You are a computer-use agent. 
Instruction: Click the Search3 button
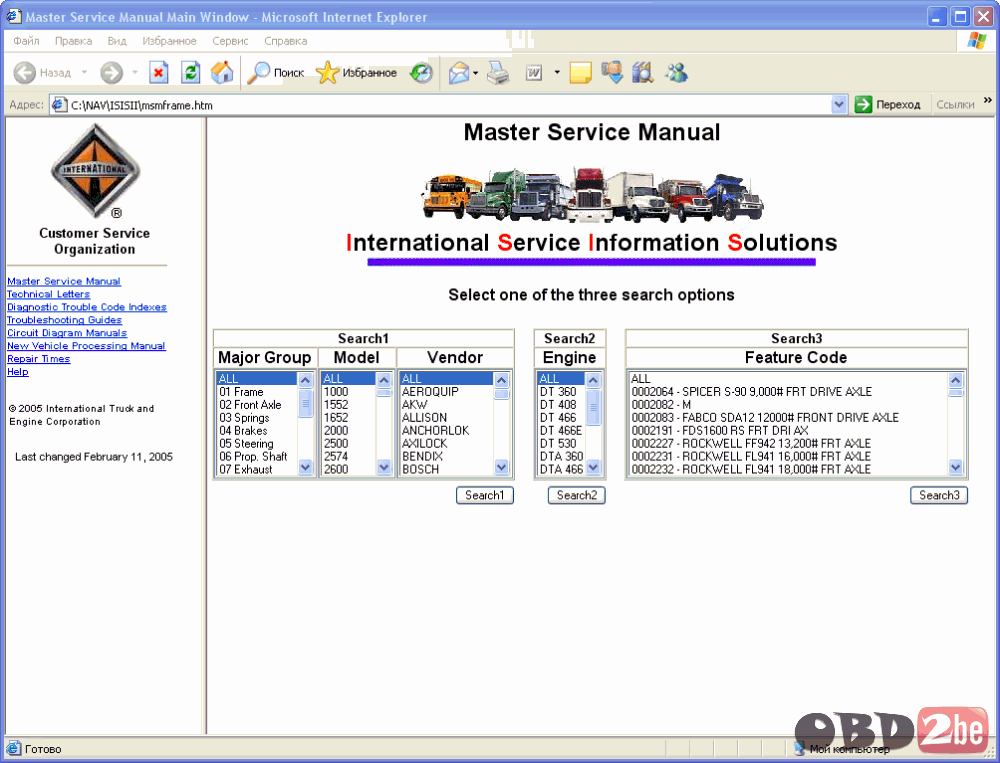pos(939,495)
